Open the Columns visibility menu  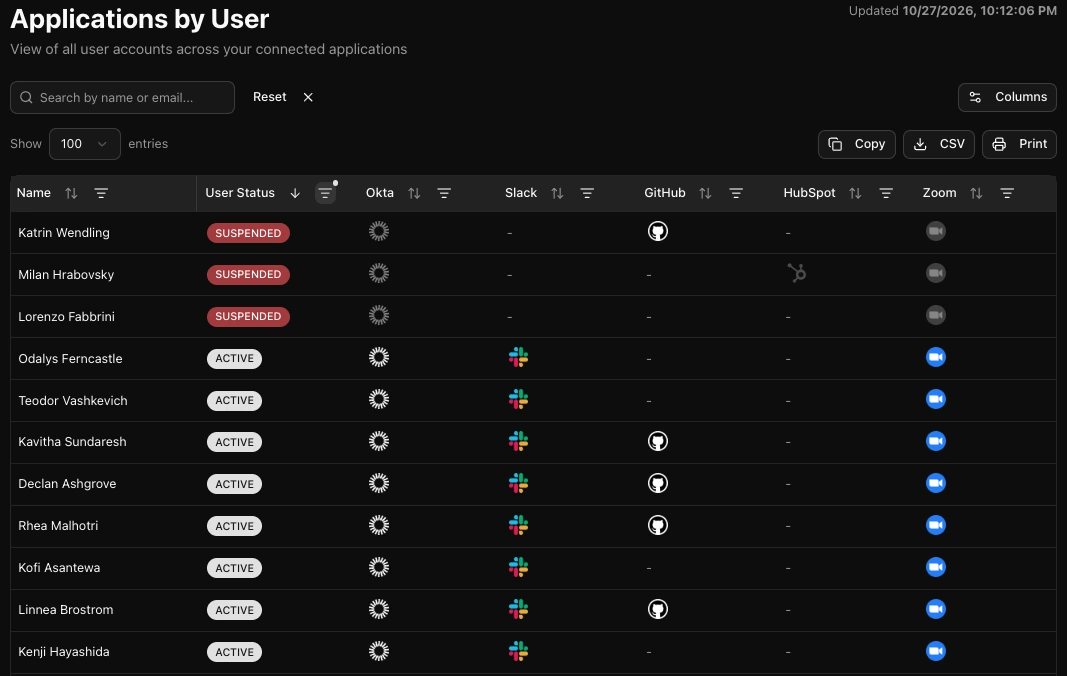tap(1007, 97)
